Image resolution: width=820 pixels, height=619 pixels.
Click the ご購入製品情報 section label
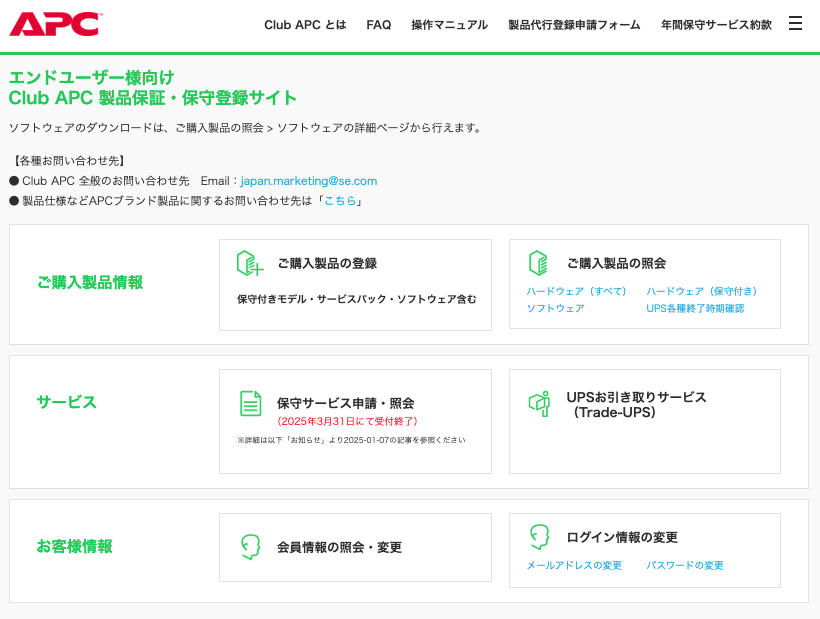(90, 282)
